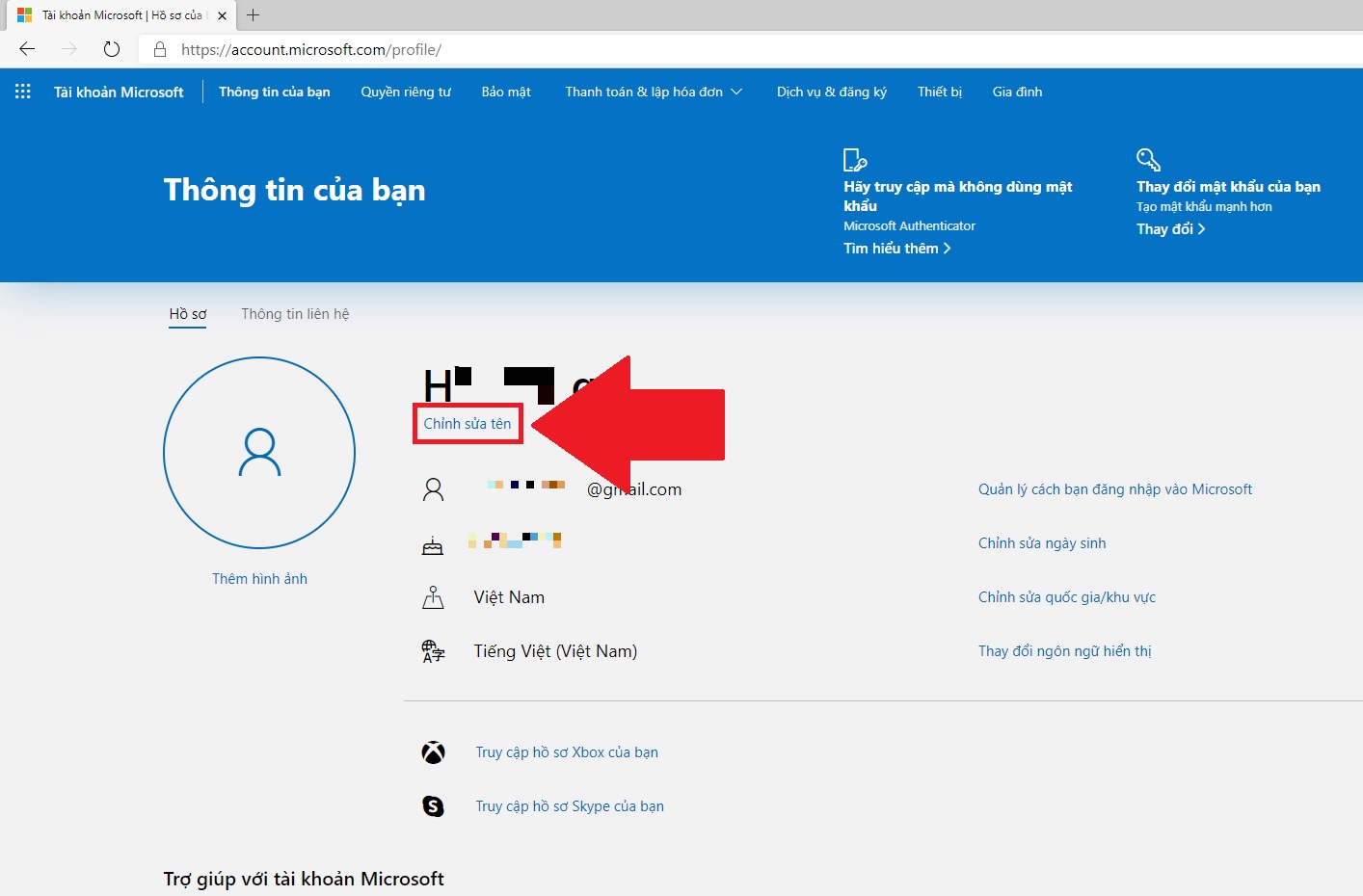Switch to Thông tin liên hệ tab
1363x896 pixels.
295,314
